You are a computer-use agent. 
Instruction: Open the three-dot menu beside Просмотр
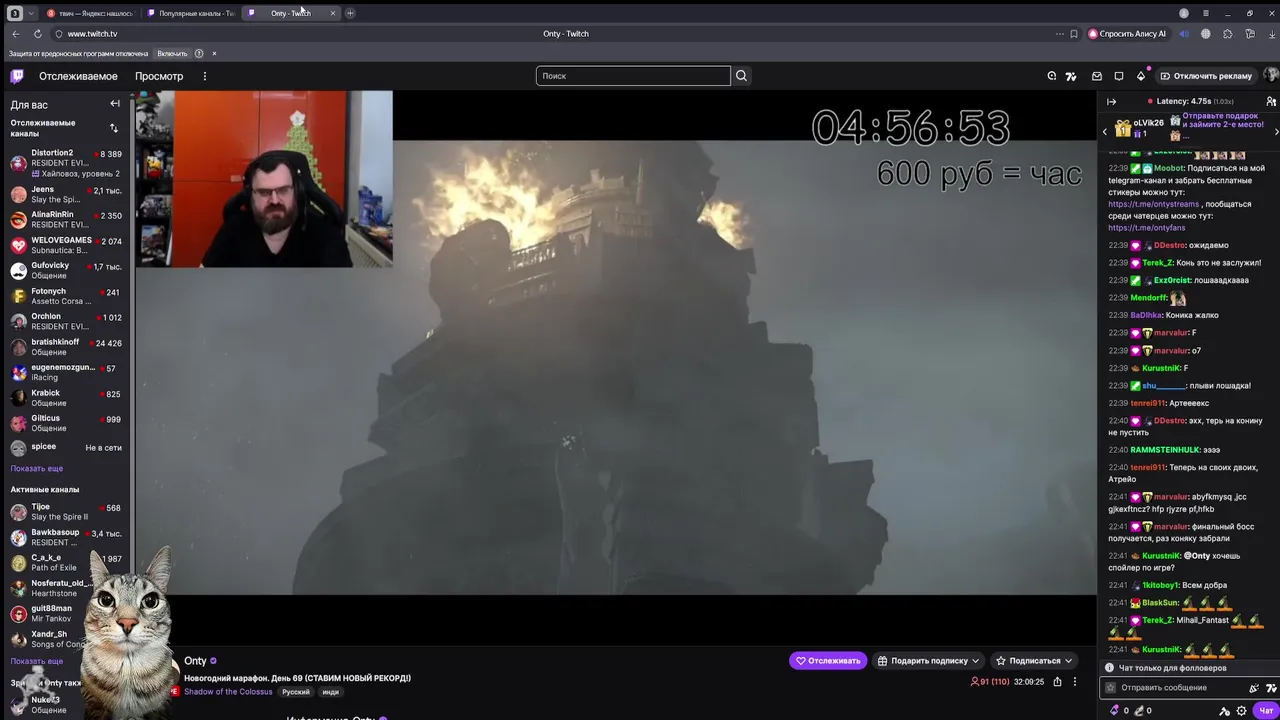[204, 76]
